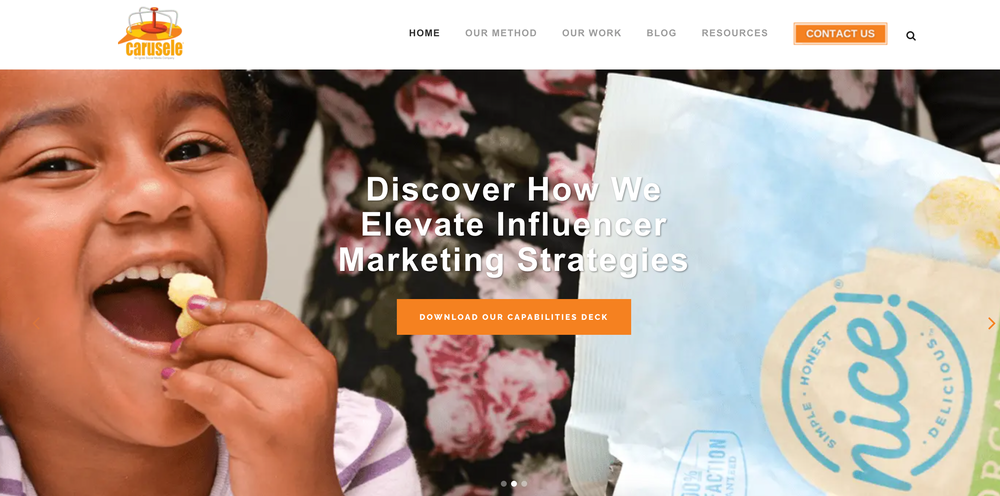This screenshot has height=496, width=1000.
Task: Open the Our Method menu
Action: point(501,33)
